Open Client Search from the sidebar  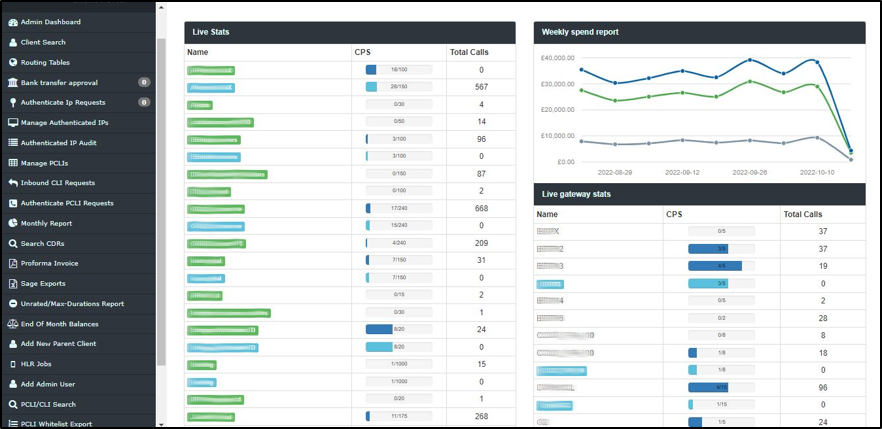[43, 42]
